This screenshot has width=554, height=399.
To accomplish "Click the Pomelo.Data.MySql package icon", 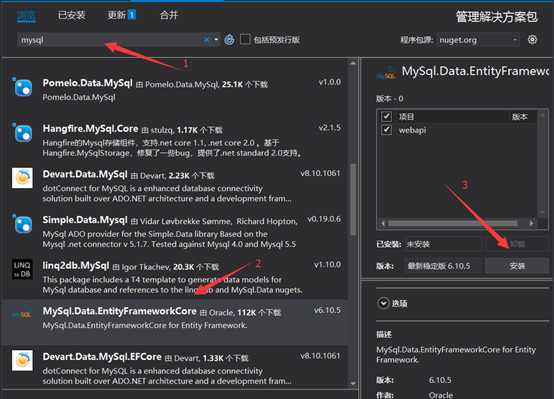I will (23, 87).
